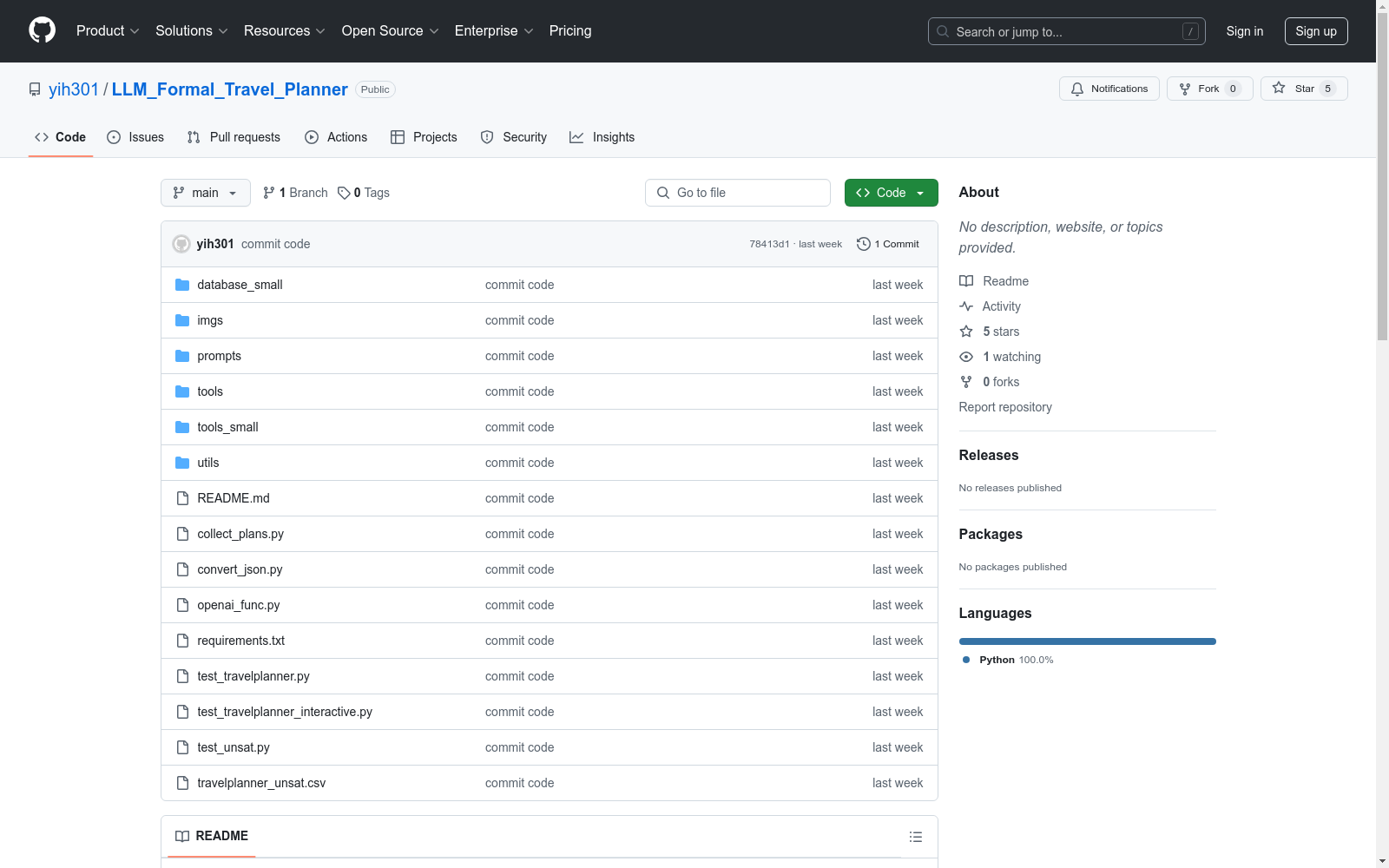Click the fork count badge 0
This screenshot has height=868, width=1389.
click(x=1233, y=89)
